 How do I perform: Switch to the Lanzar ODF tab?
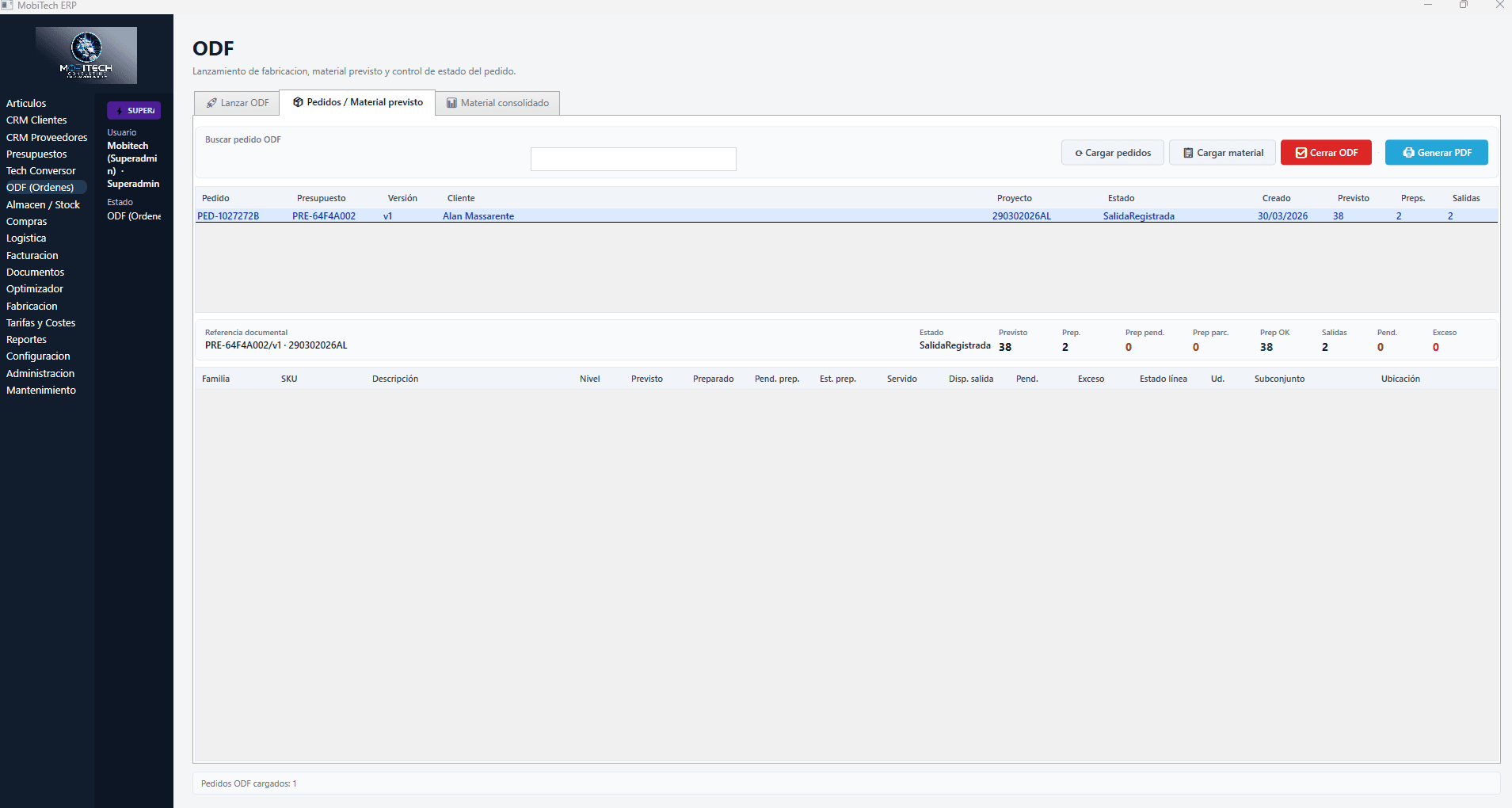237,103
